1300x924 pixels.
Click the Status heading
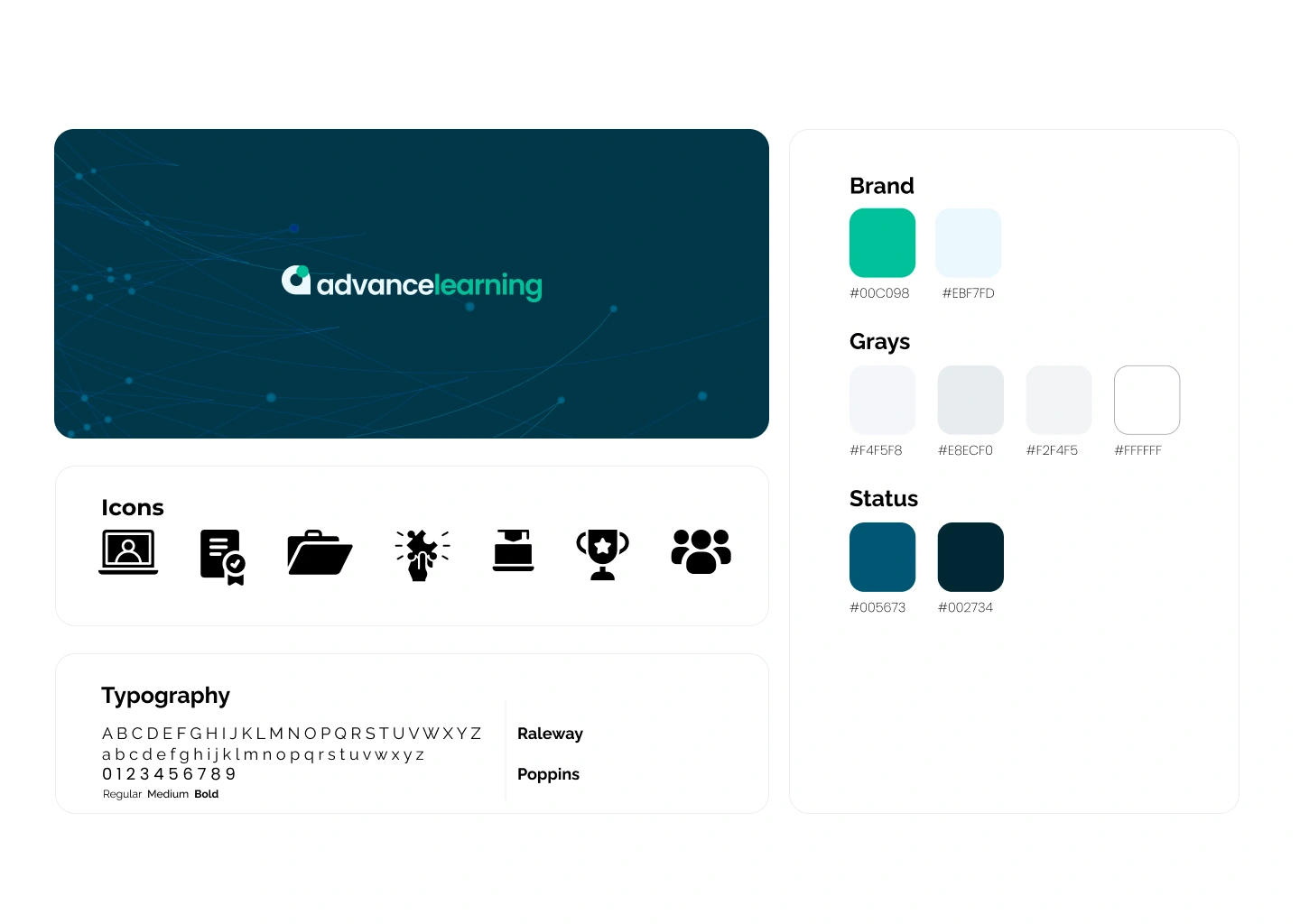pyautogui.click(x=884, y=499)
